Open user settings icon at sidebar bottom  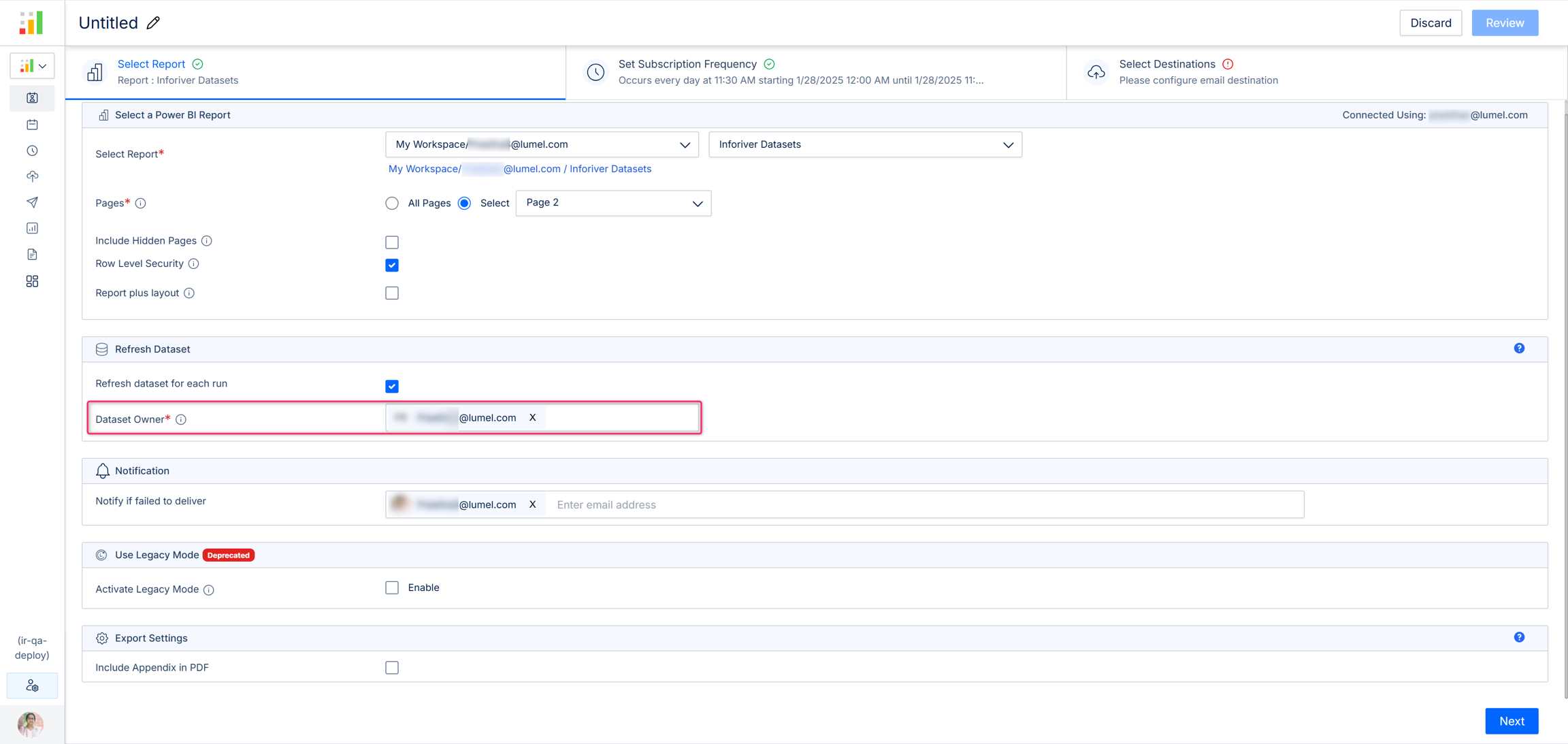point(32,685)
